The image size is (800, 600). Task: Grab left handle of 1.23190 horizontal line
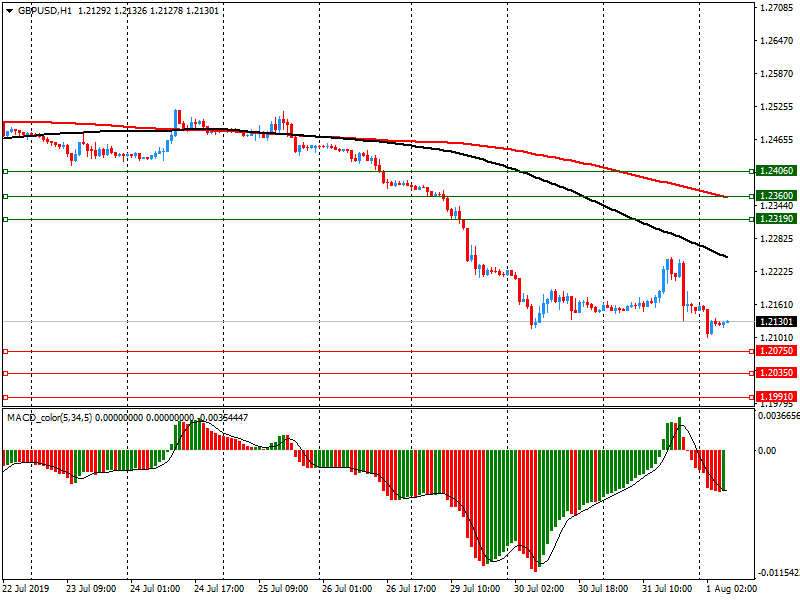(x=6, y=219)
